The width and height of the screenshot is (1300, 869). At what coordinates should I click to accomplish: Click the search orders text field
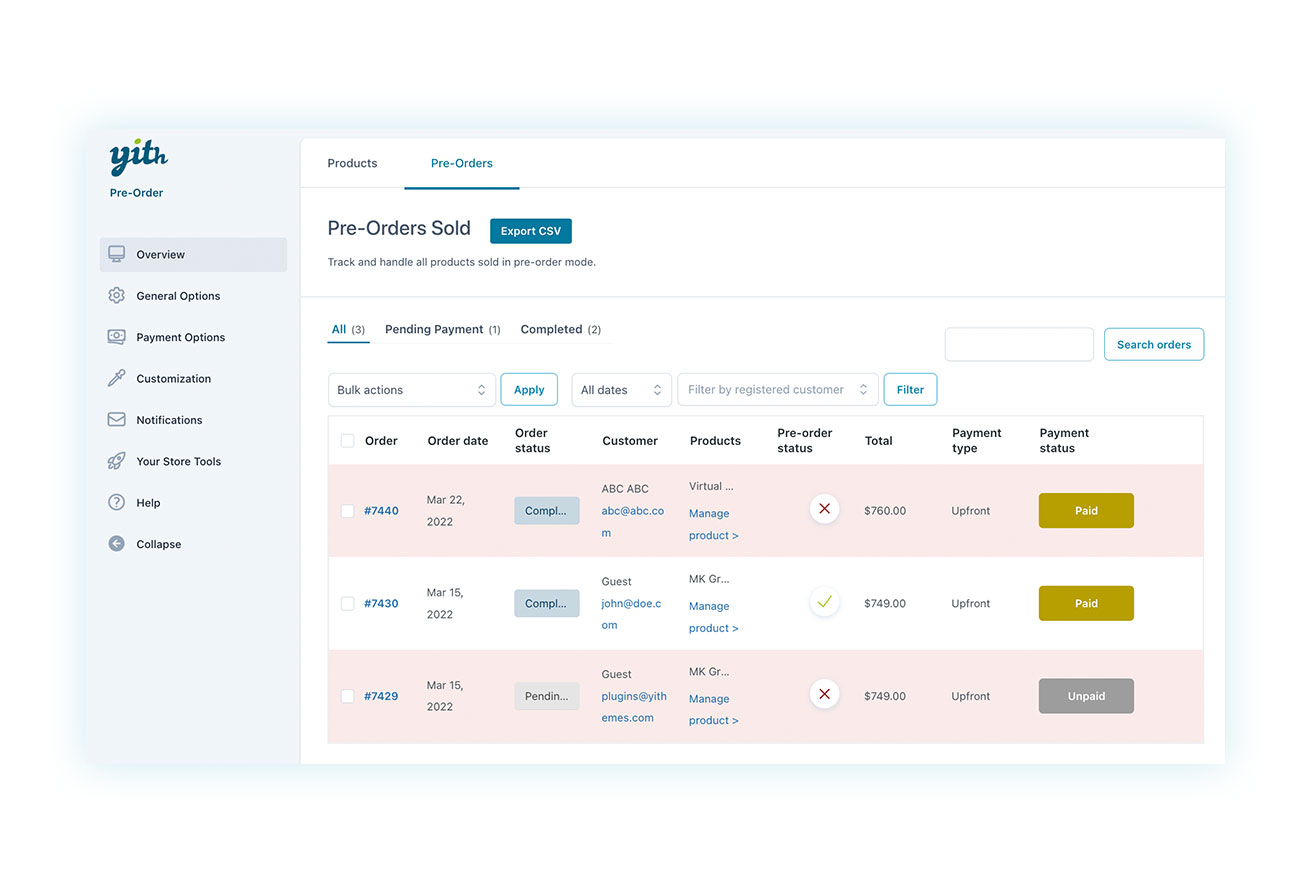pos(1018,344)
